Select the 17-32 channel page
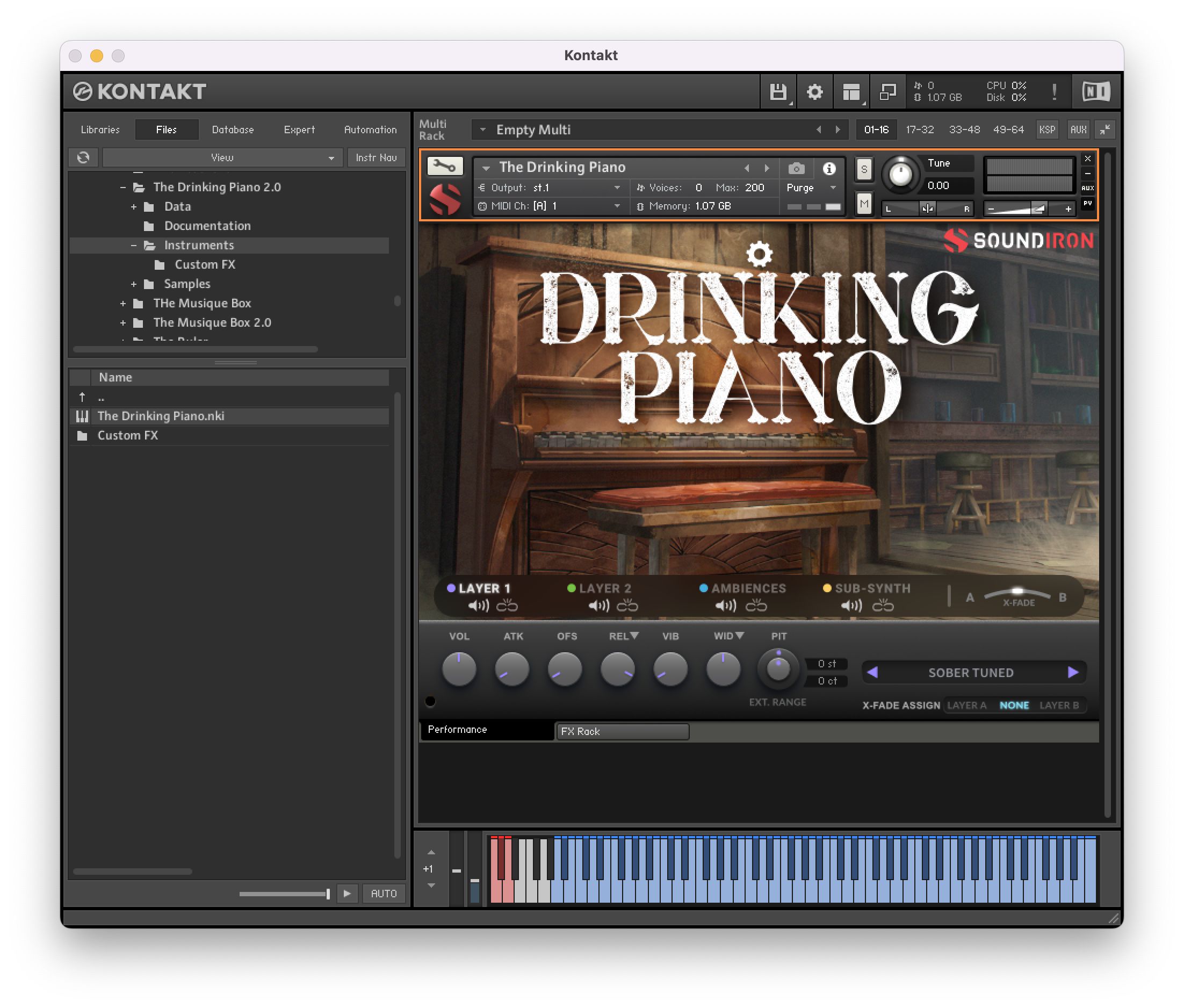The image size is (1184, 1008). pyautogui.click(x=920, y=129)
